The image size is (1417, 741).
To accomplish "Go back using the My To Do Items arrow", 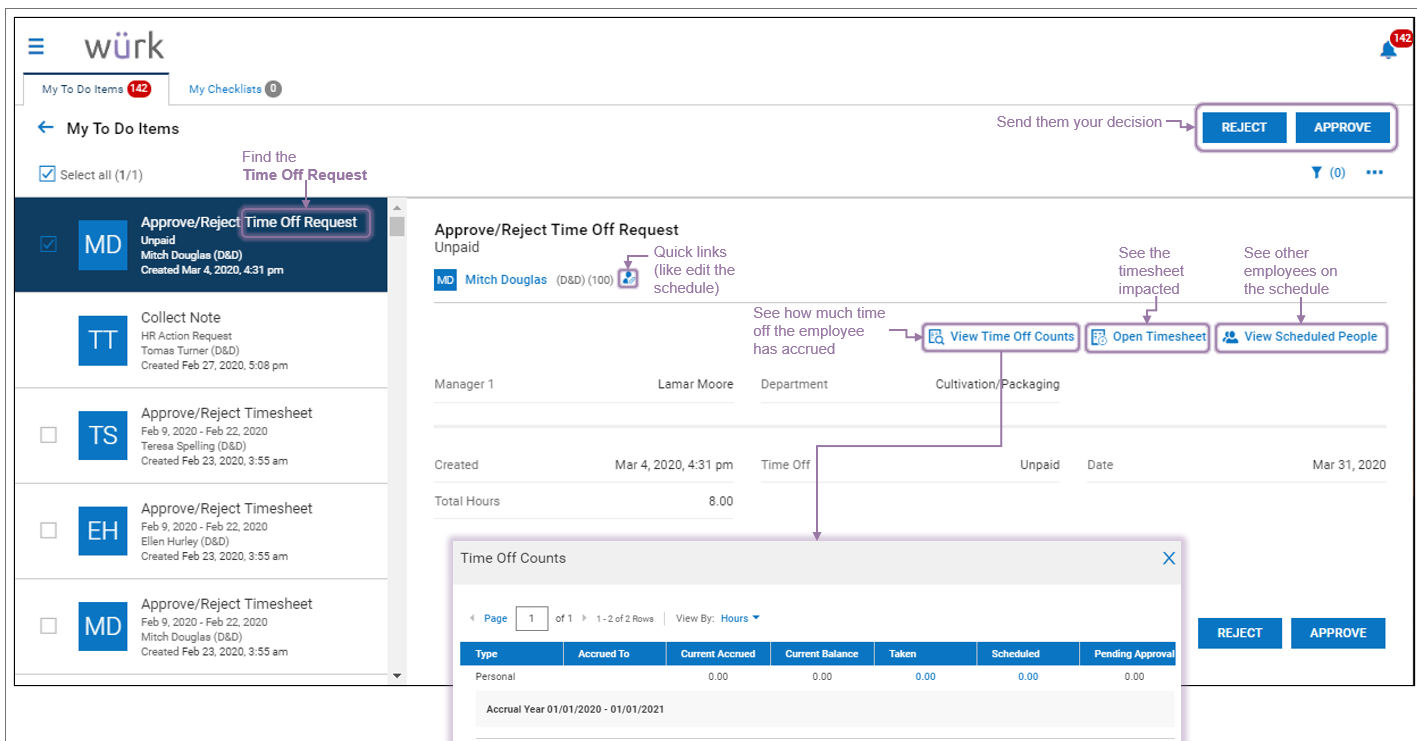I will [x=45, y=128].
